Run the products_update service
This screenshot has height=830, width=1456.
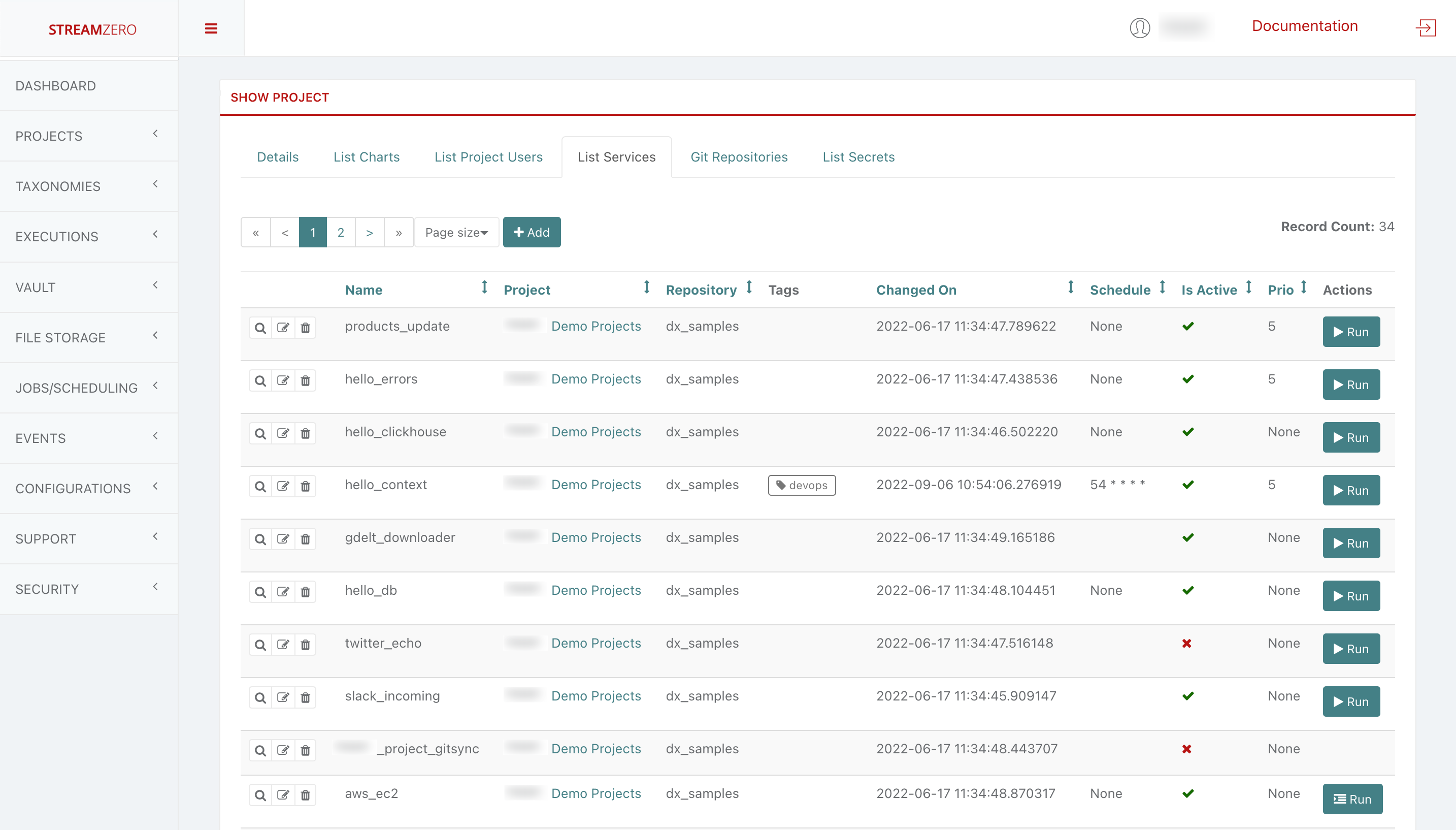pyautogui.click(x=1350, y=332)
